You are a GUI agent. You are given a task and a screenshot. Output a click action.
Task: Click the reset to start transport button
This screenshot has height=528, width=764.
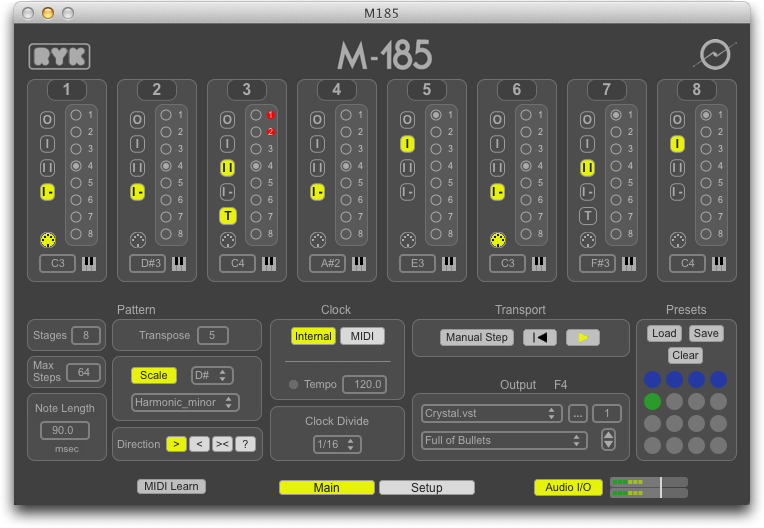pyautogui.click(x=540, y=338)
